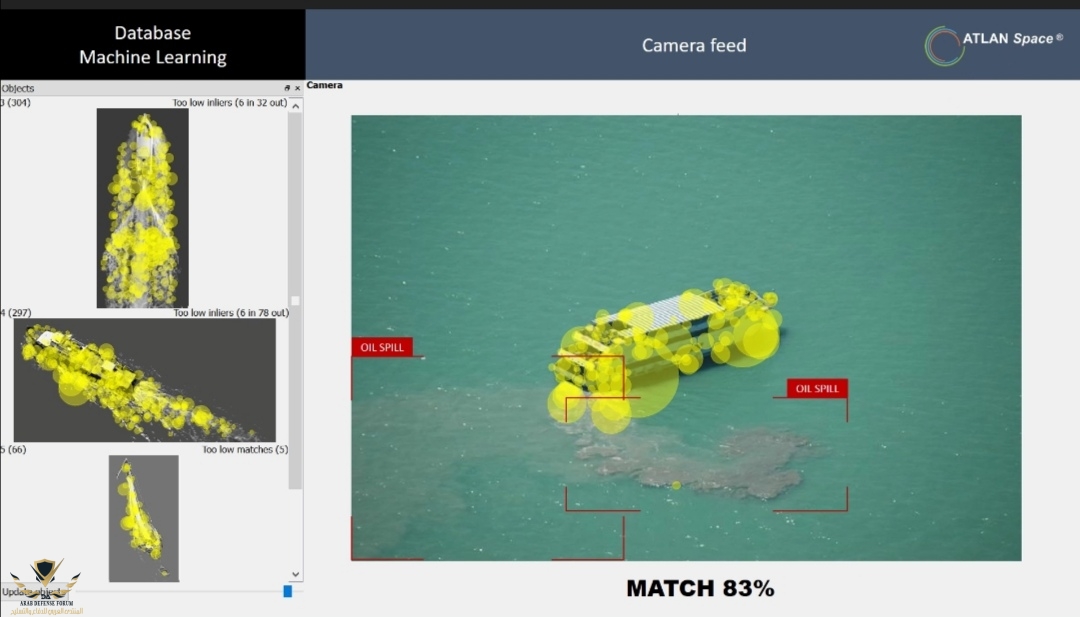The height and width of the screenshot is (617, 1080).
Task: Click the lone yellow keypoint on oil slick
Action: (676, 486)
